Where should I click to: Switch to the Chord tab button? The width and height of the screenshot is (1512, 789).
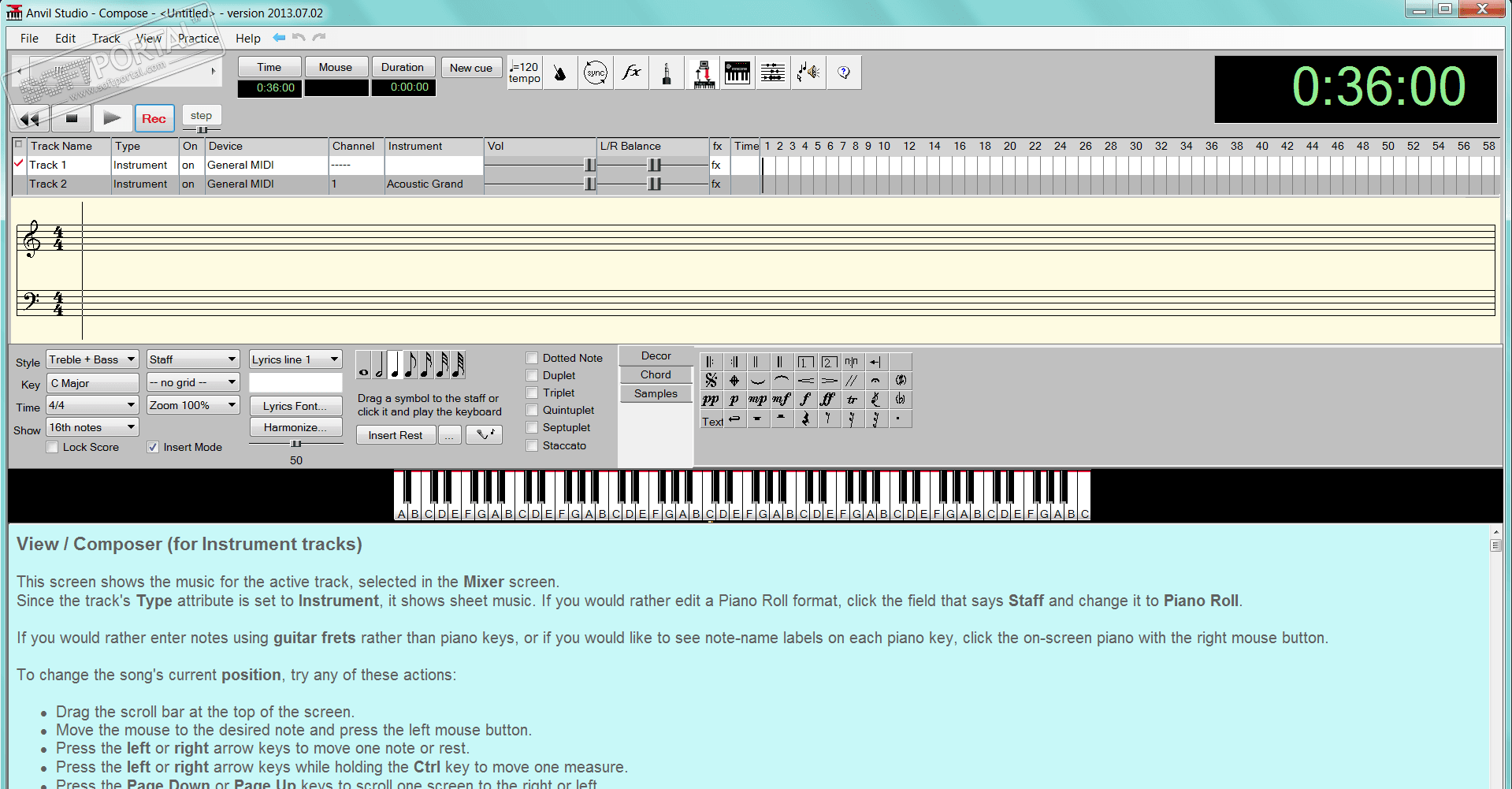tap(656, 374)
